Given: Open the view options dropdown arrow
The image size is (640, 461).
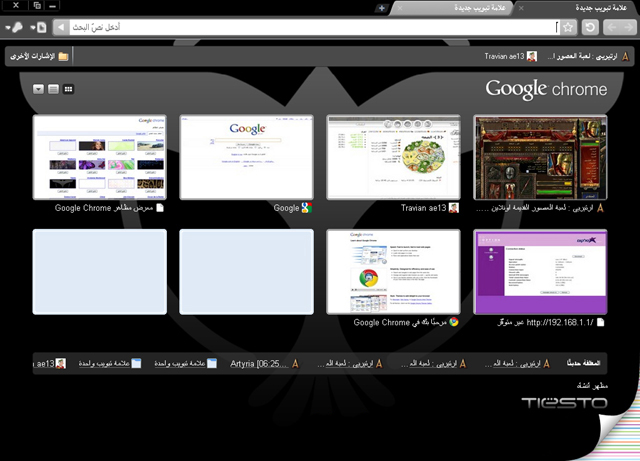Looking at the screenshot, I should [x=38, y=89].
